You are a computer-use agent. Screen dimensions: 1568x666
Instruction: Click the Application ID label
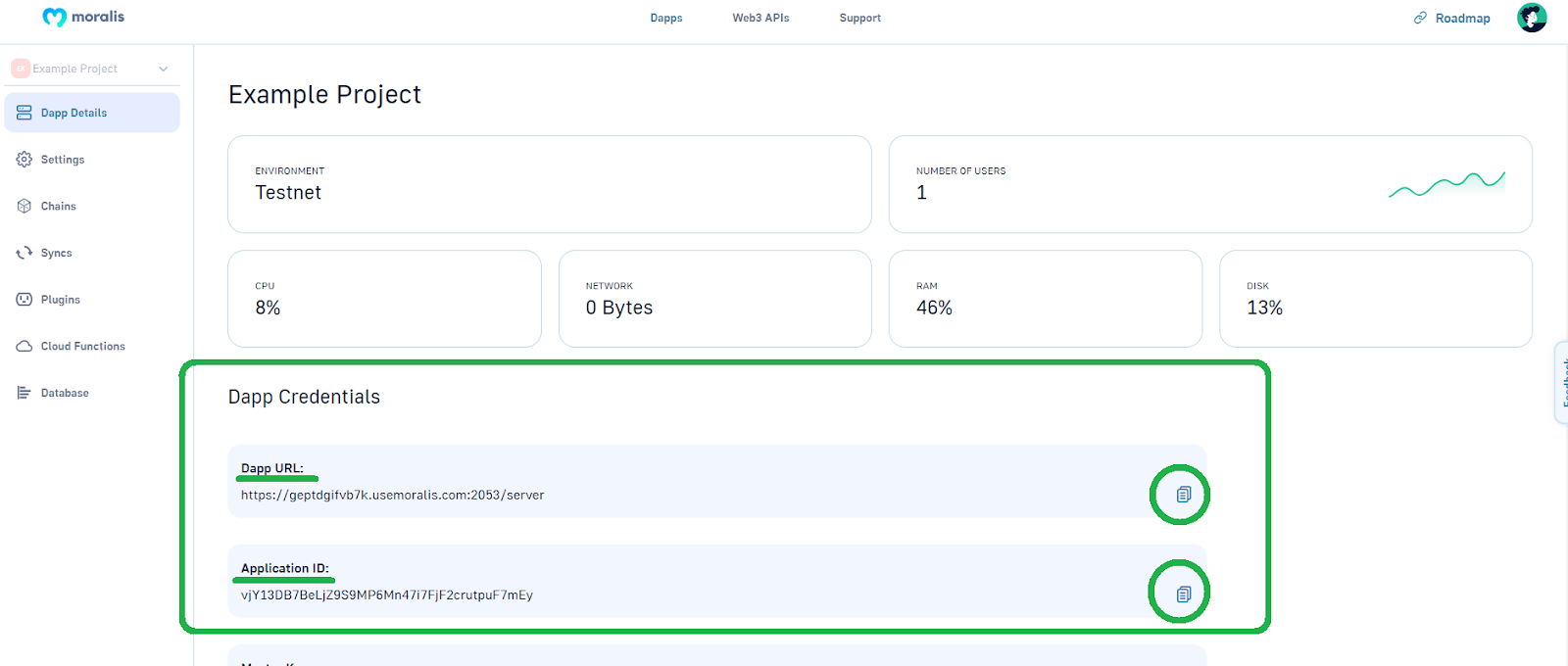click(x=285, y=568)
